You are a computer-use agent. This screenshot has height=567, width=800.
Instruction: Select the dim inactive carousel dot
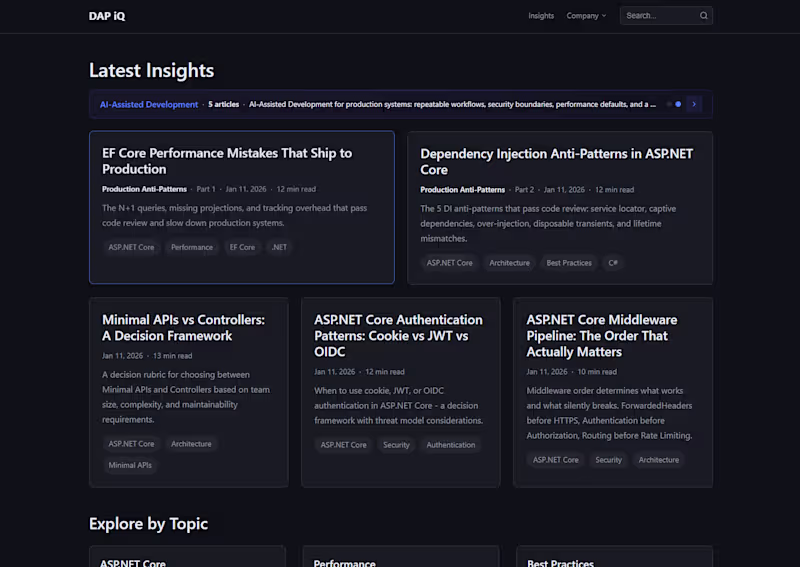[x=668, y=104]
